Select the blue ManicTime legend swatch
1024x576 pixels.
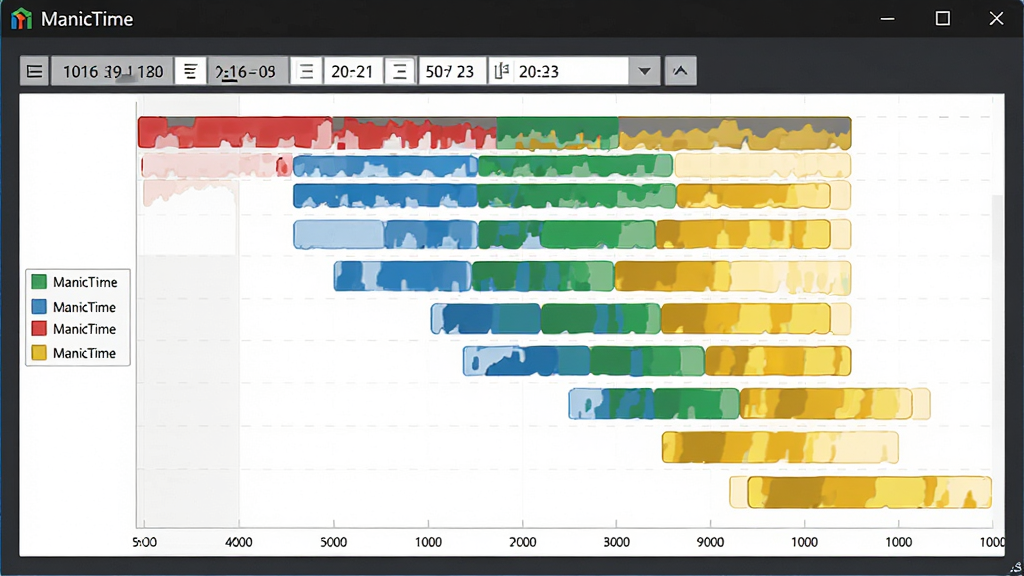(39, 307)
